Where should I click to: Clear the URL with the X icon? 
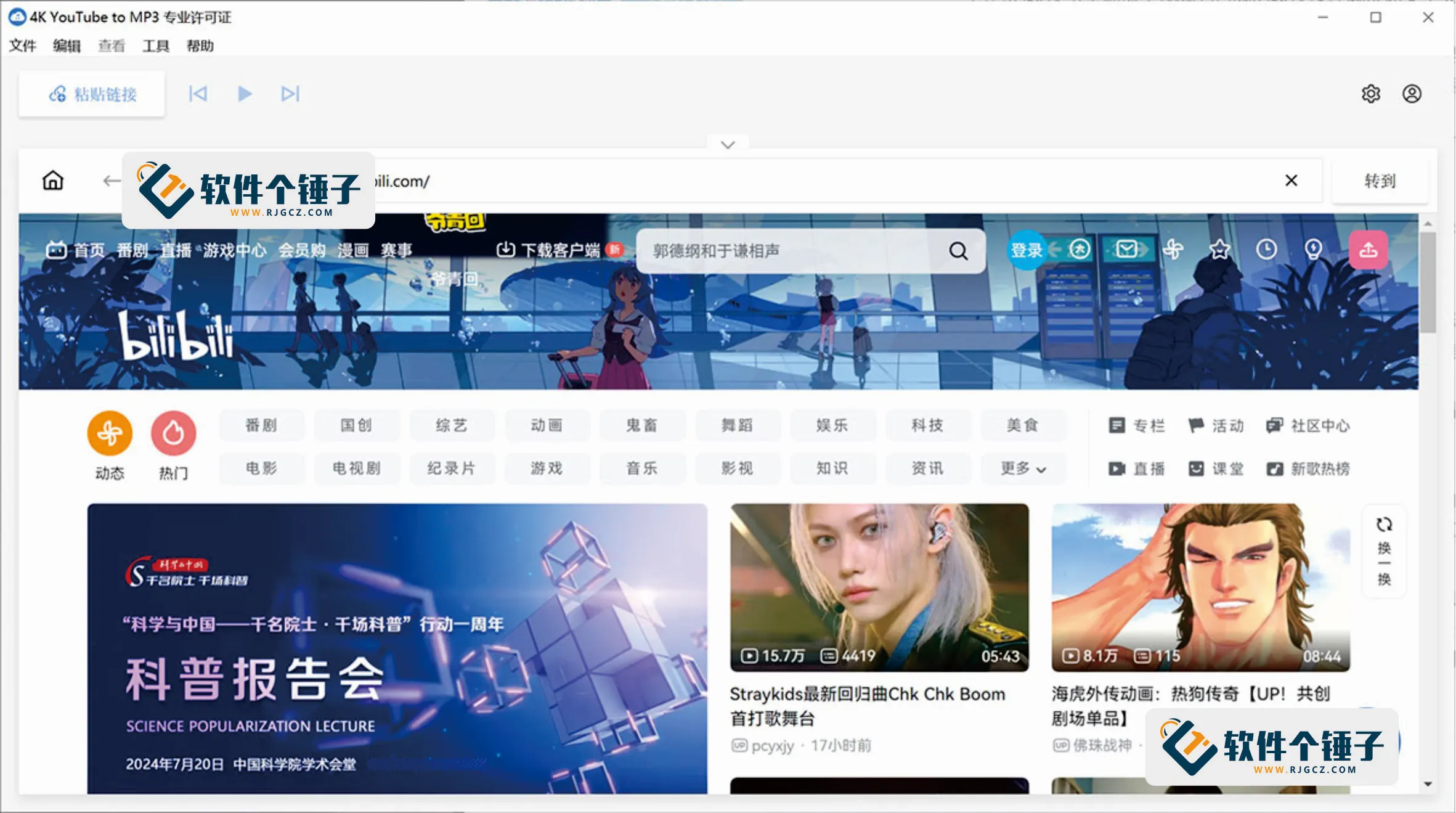[x=1291, y=180]
